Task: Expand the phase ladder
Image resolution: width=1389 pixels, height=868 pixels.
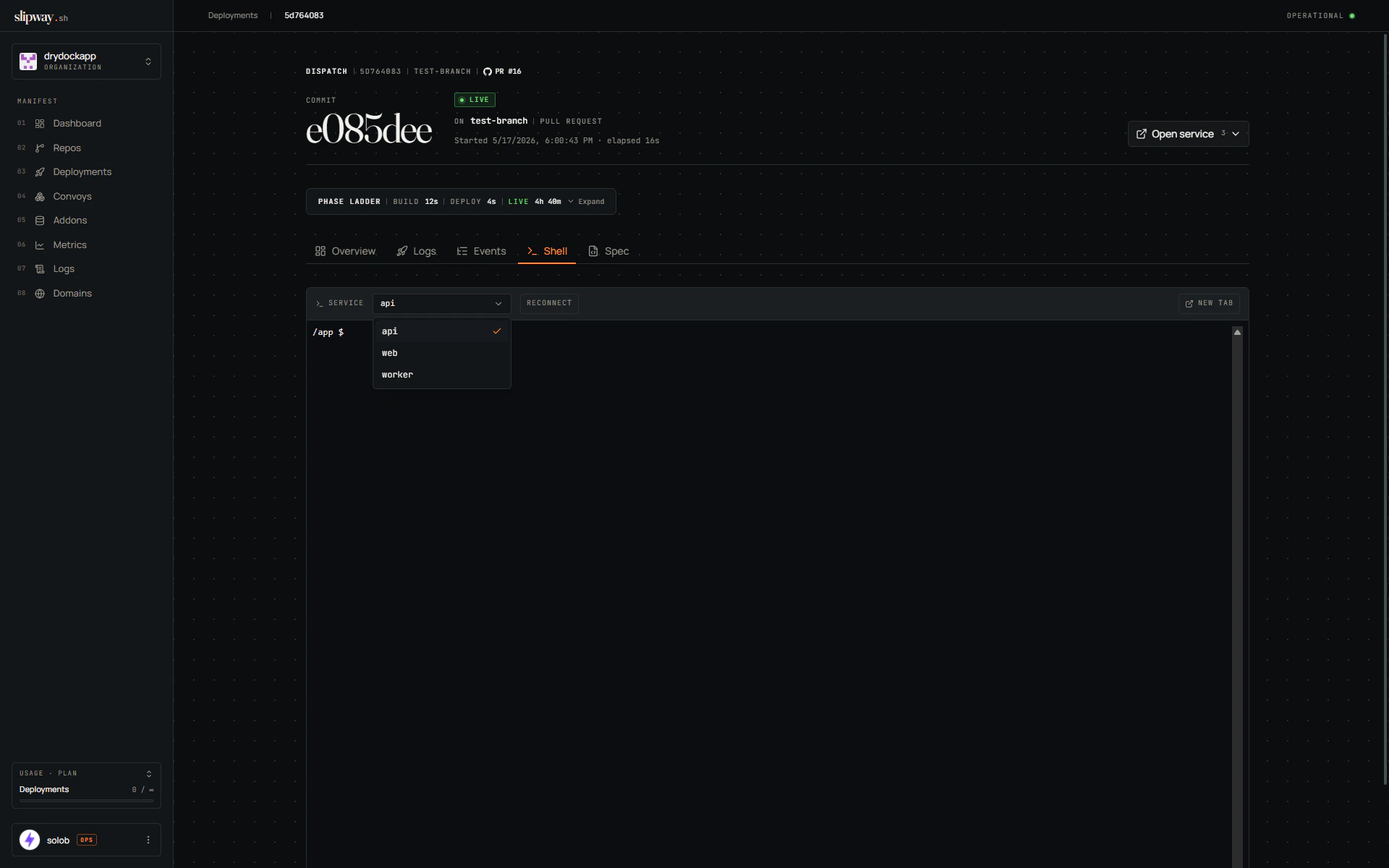Action: click(586, 202)
